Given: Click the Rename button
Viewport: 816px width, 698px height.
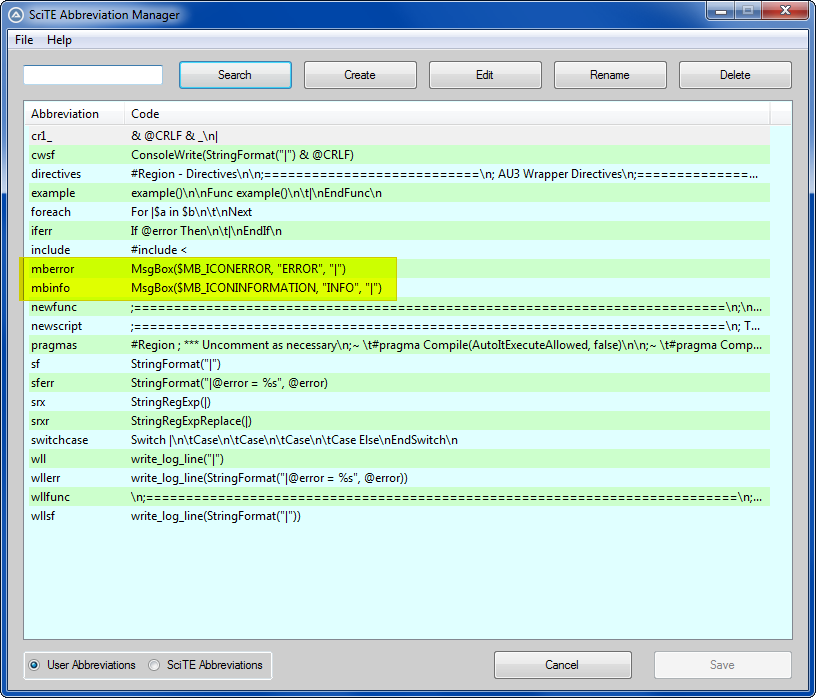Looking at the screenshot, I should (610, 75).
